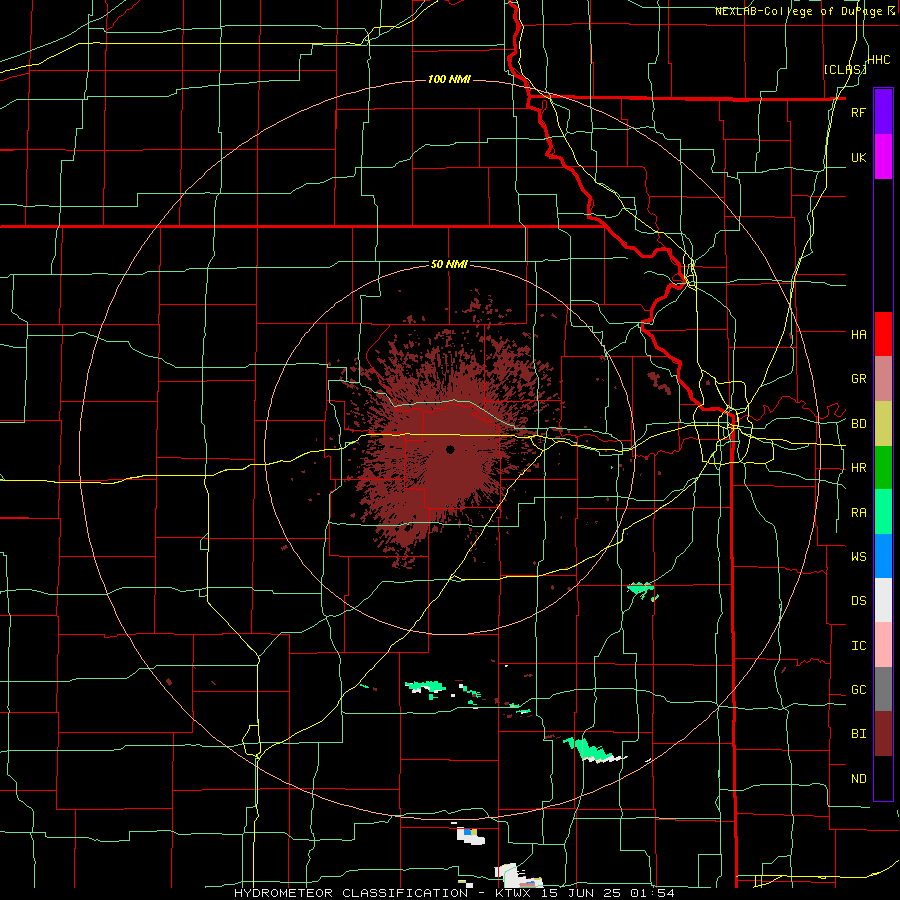Click the white DS legend color swatch
Screen dimensions: 900x900
[x=883, y=600]
